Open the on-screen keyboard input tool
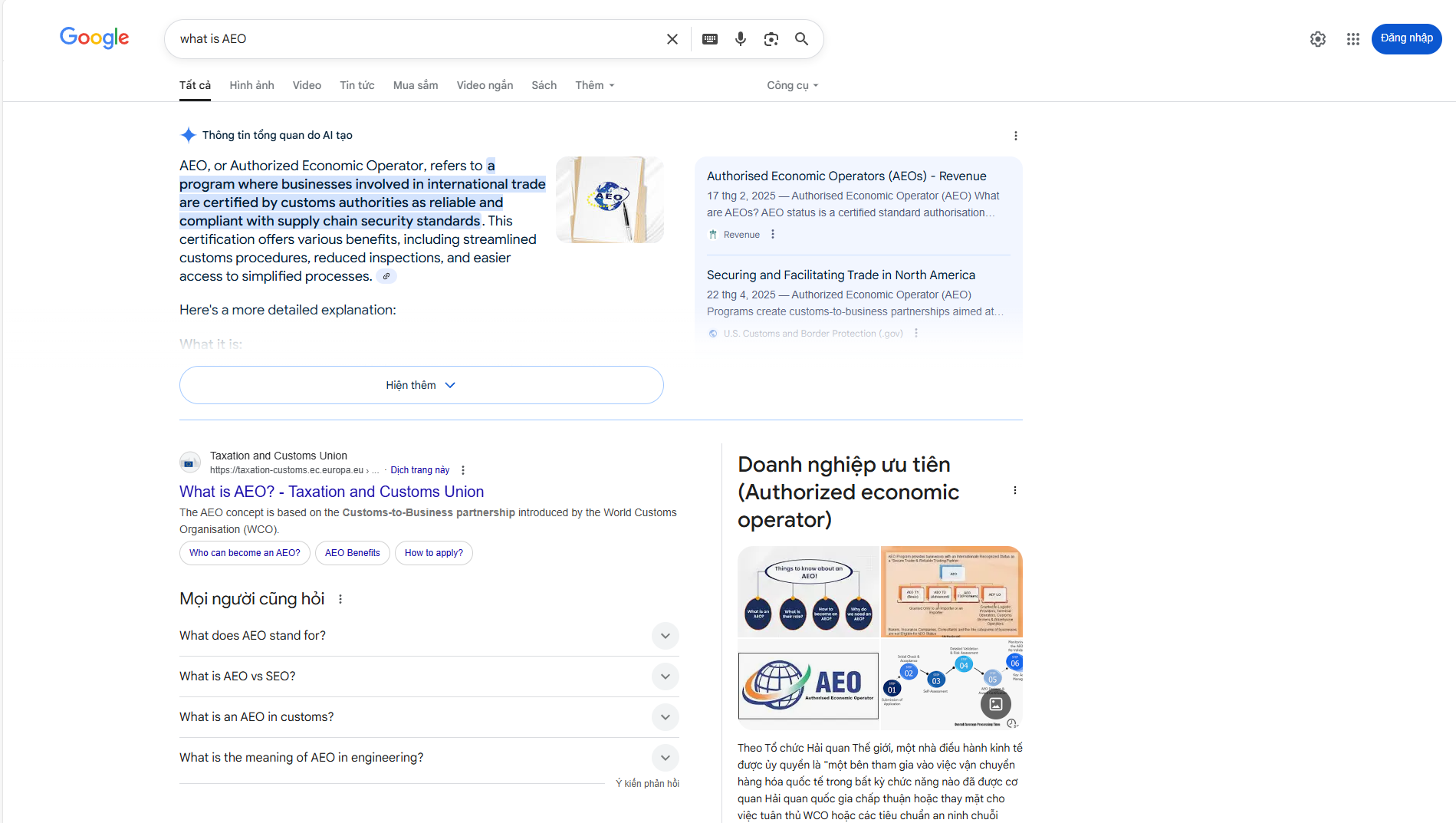The height and width of the screenshot is (823, 1456). pos(710,39)
